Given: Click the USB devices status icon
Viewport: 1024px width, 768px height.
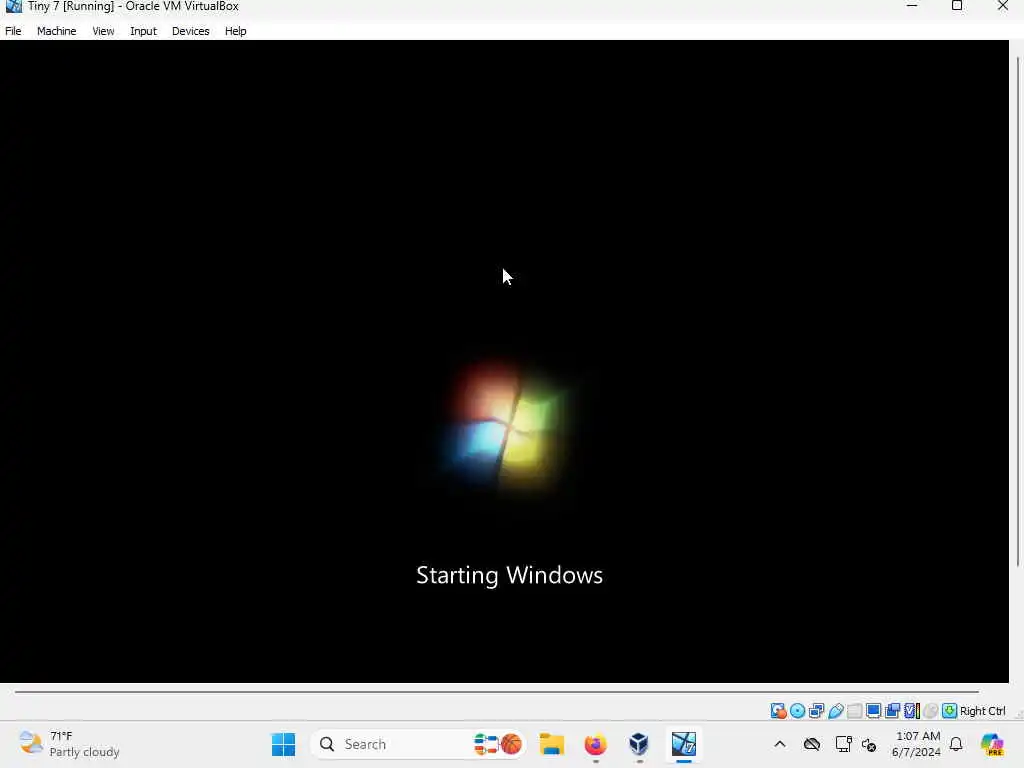Looking at the screenshot, I should [835, 711].
